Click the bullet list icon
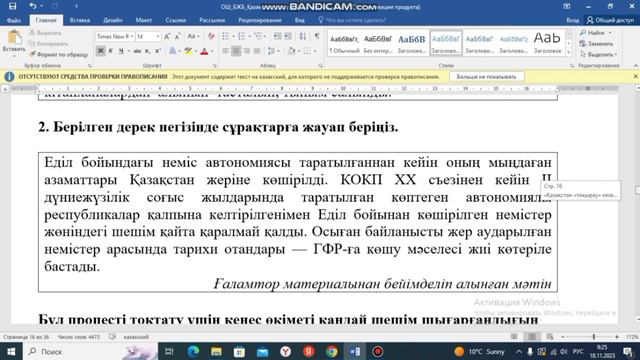The width and height of the screenshot is (640, 360). 225,36
